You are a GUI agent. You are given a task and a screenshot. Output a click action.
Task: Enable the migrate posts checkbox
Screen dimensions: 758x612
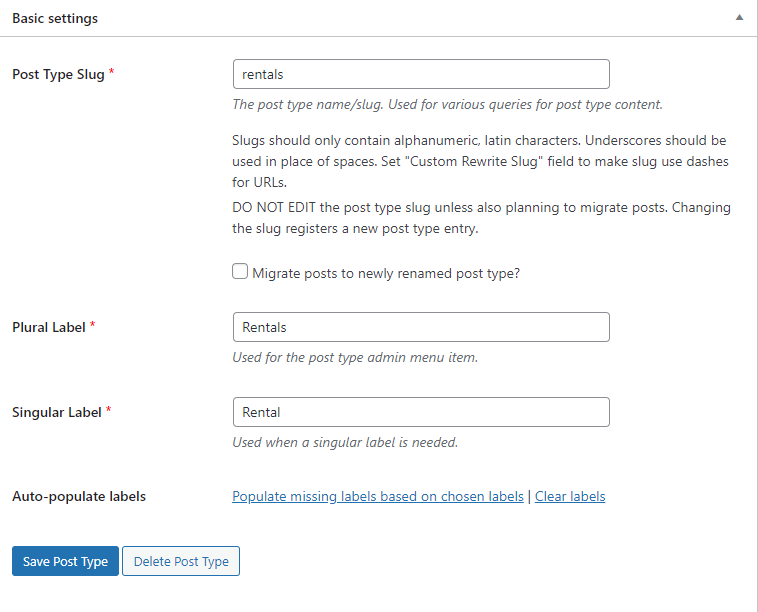240,271
